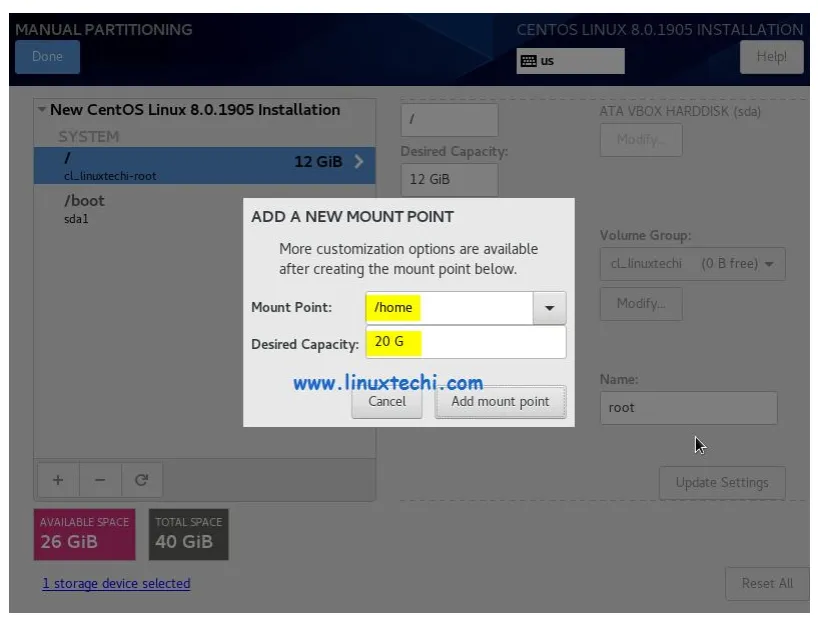Click Reset All button
Viewport: 818px width, 625px height.
pos(767,583)
